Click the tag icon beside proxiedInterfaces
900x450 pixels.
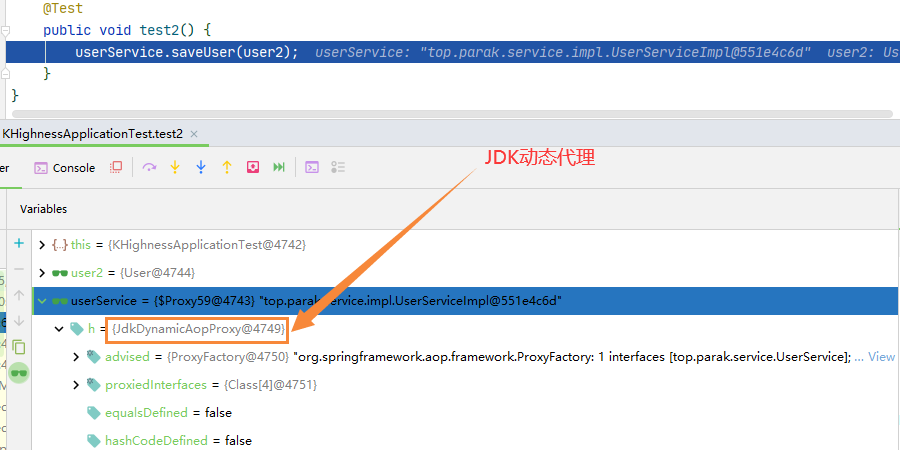(94, 385)
